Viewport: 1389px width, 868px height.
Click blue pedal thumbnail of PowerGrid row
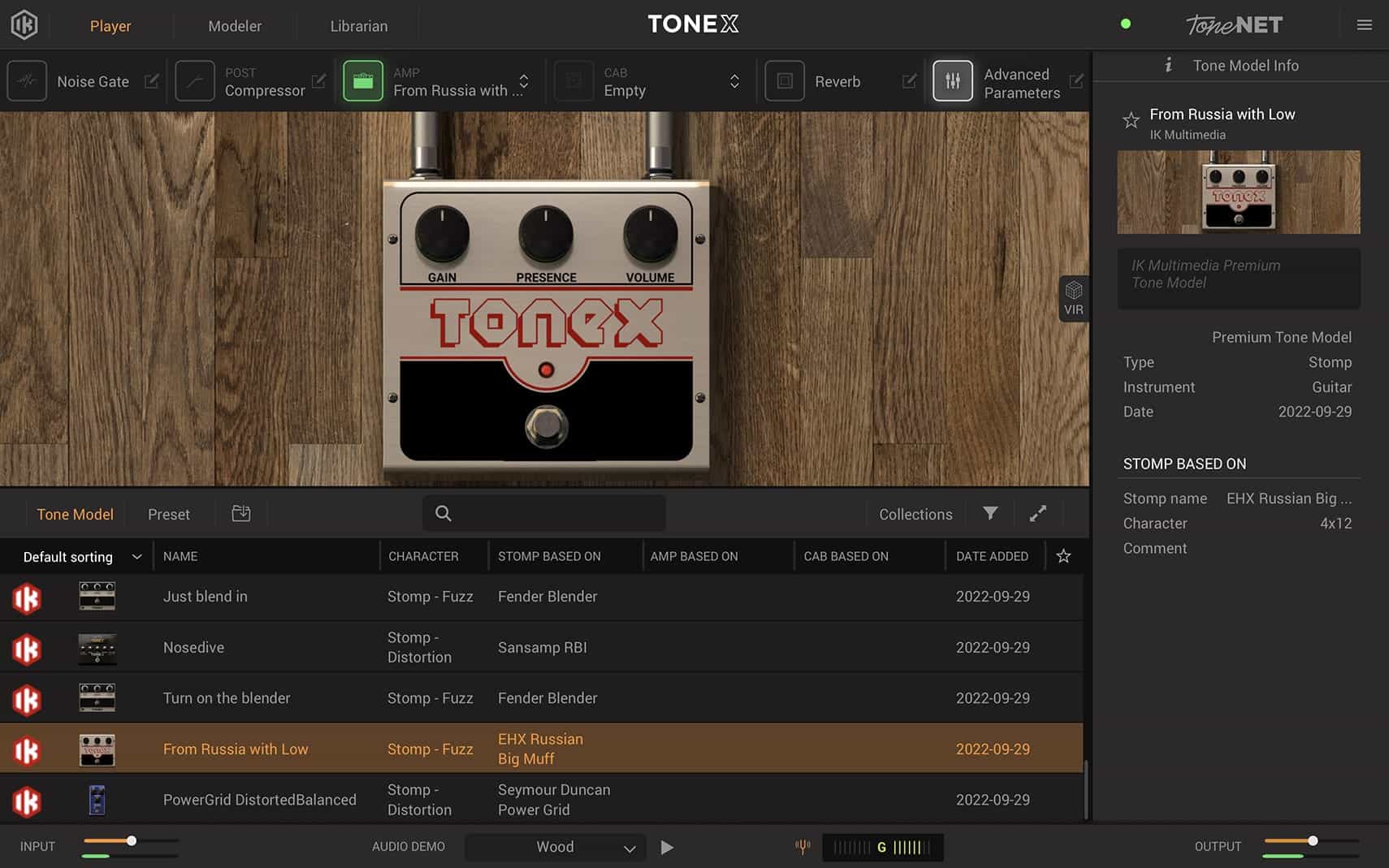[x=97, y=800]
